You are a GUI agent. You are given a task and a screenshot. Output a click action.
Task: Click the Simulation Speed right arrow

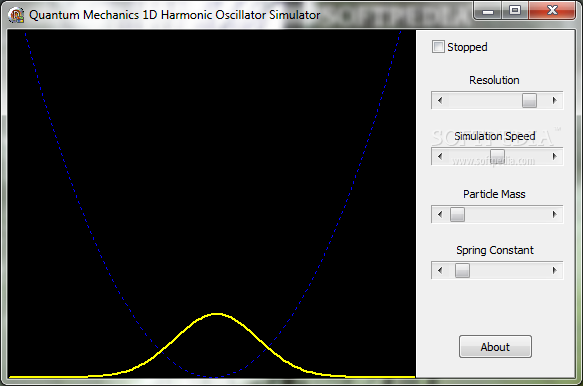point(554,157)
